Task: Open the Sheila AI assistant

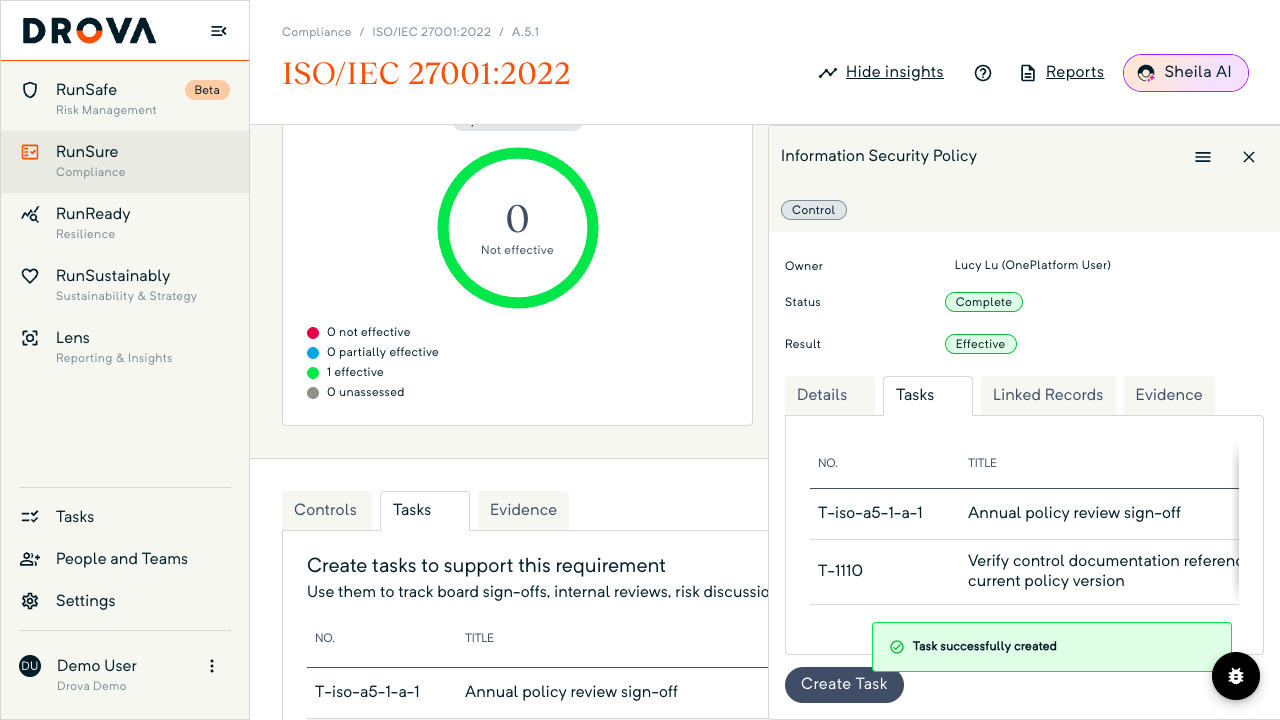Action: pyautogui.click(x=1186, y=73)
